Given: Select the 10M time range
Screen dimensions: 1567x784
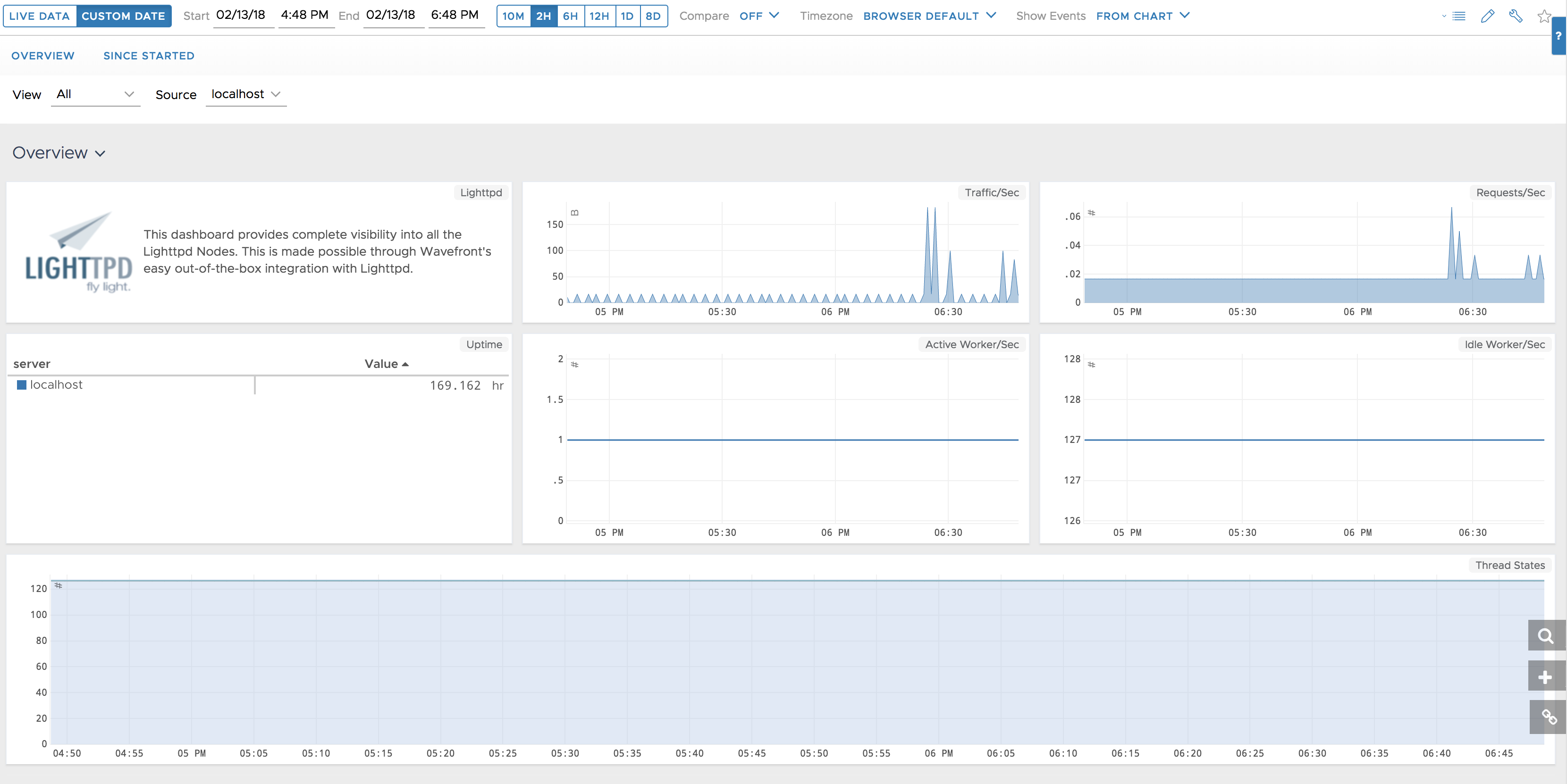Looking at the screenshot, I should click(x=514, y=16).
